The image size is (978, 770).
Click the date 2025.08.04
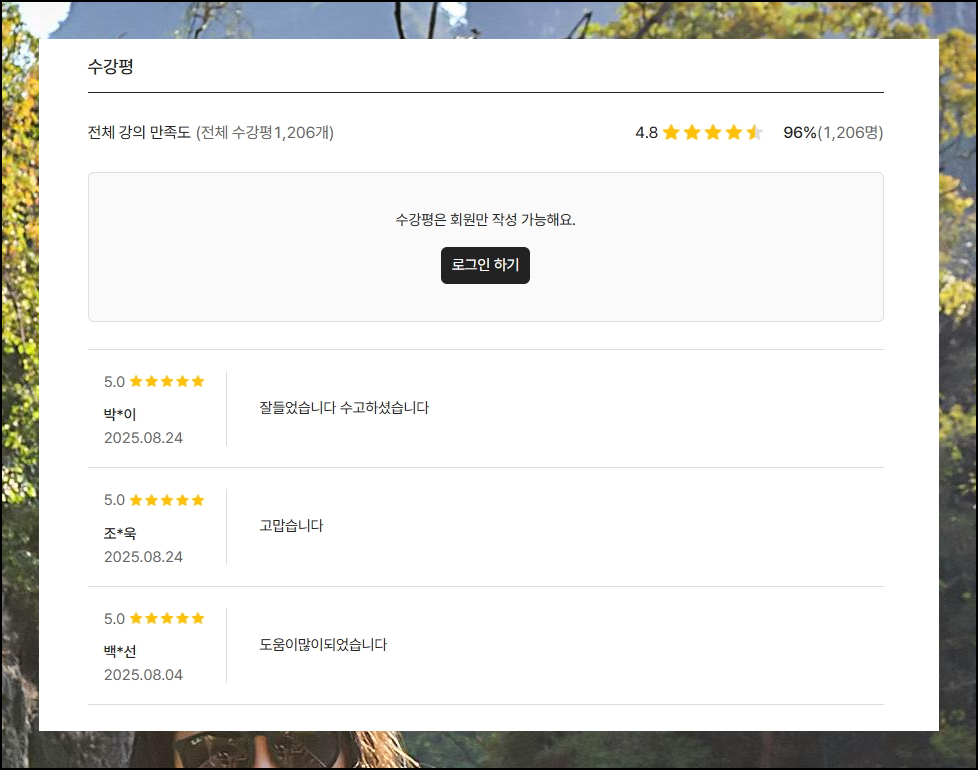[143, 675]
